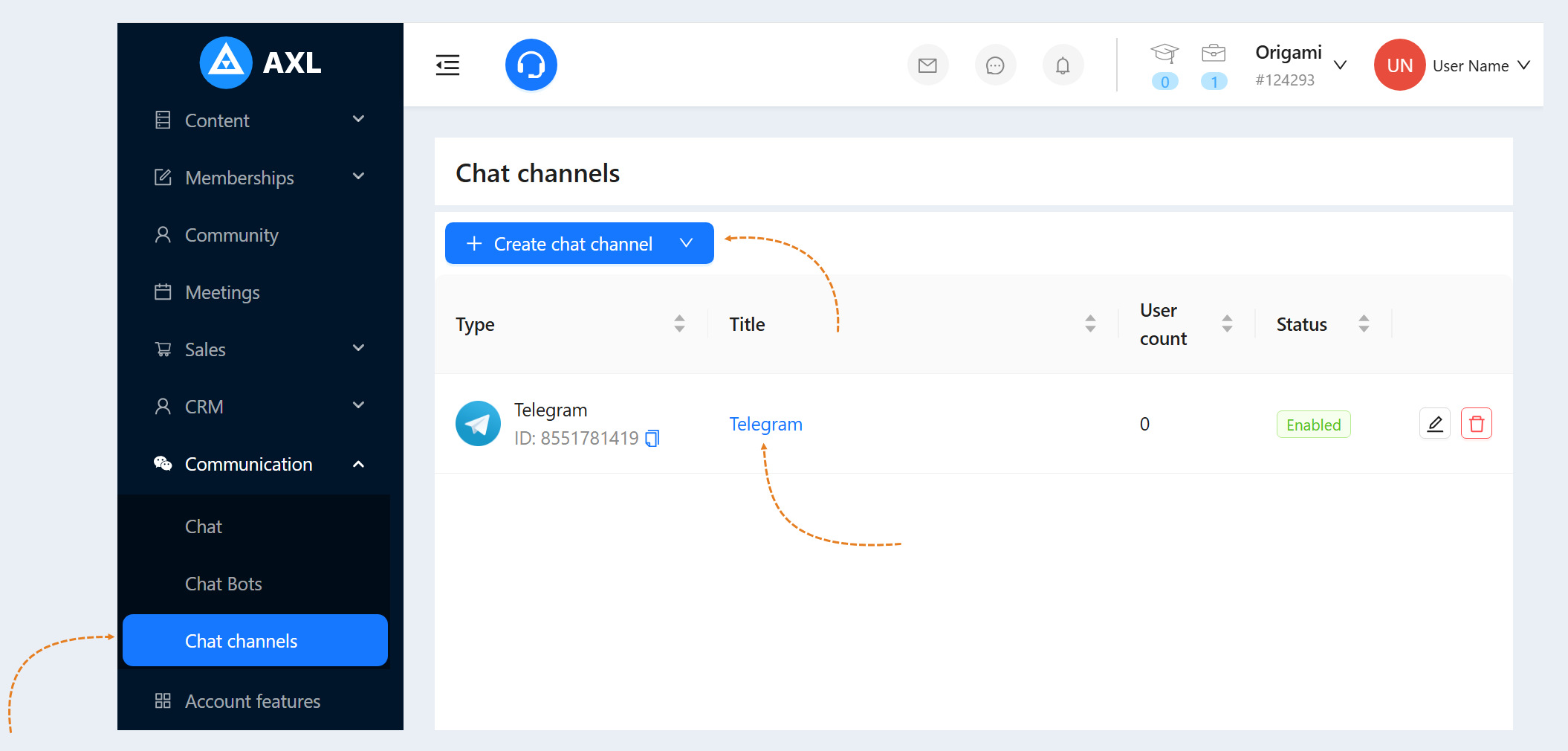Click the 1 badge under briefcase
Viewport: 1568px width, 751px height.
1214,82
